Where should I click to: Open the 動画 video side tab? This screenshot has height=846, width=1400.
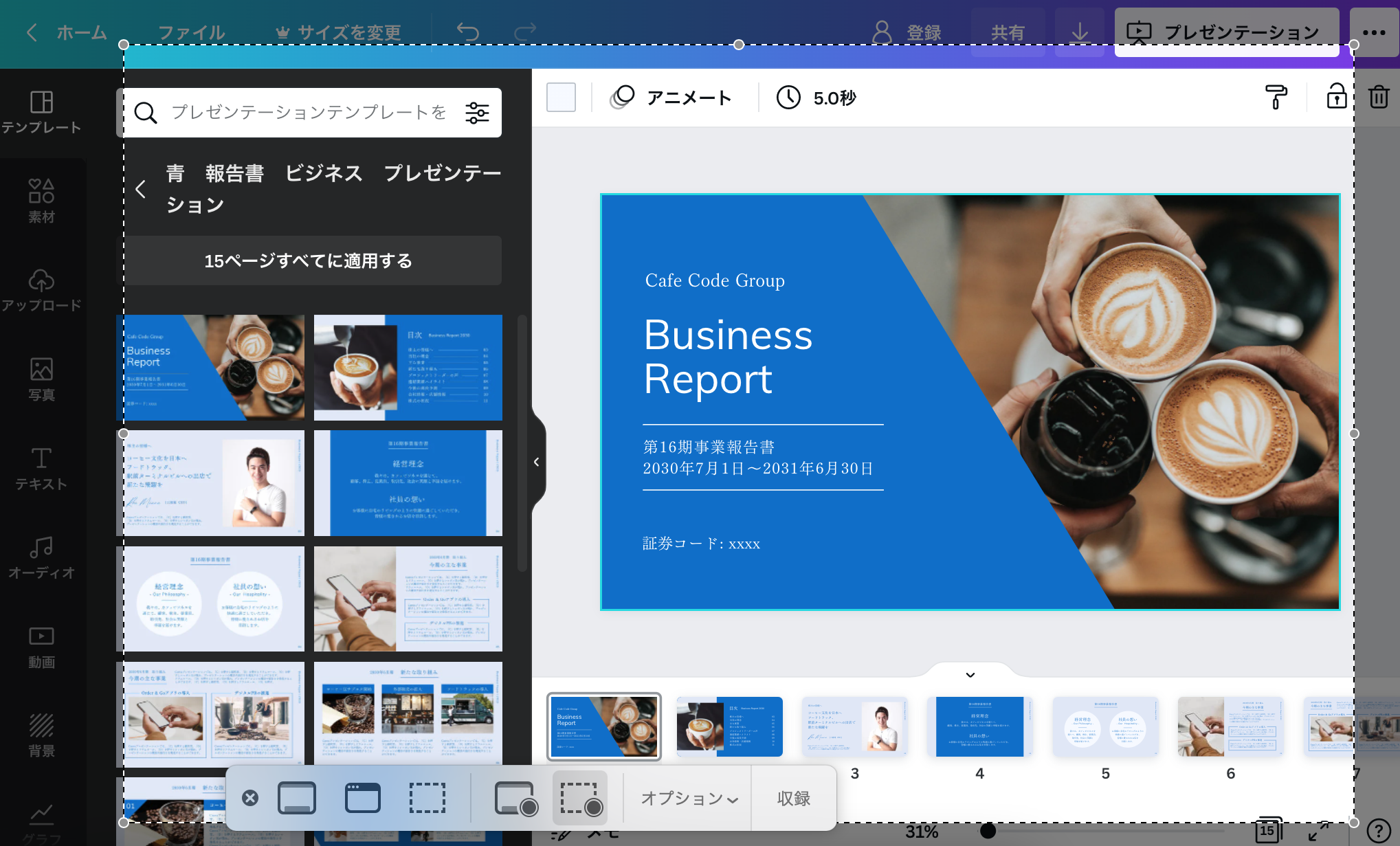[41, 646]
